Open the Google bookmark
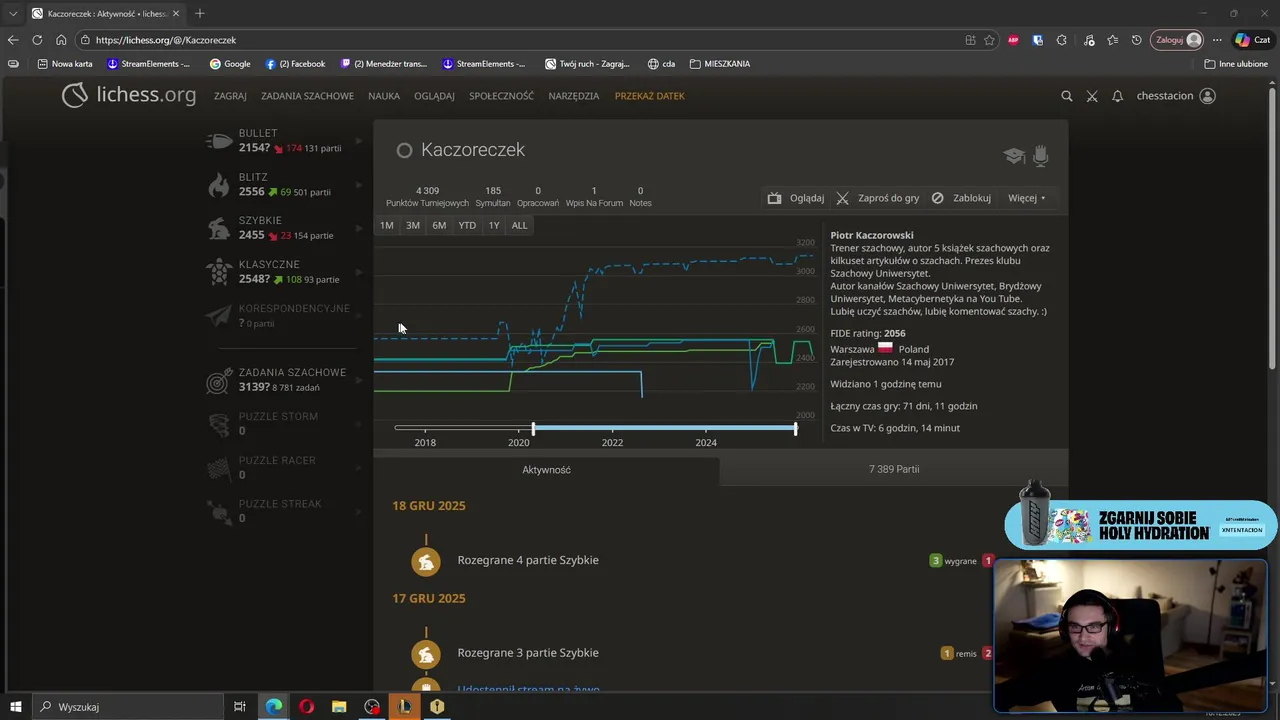The width and height of the screenshot is (1280, 720). click(x=230, y=64)
